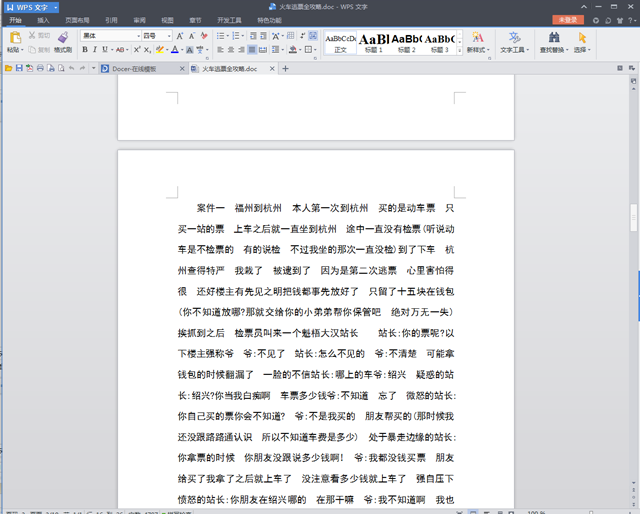Toggle Italic formatting
Screen dimensions: 640x514
pyautogui.click(x=95, y=49)
